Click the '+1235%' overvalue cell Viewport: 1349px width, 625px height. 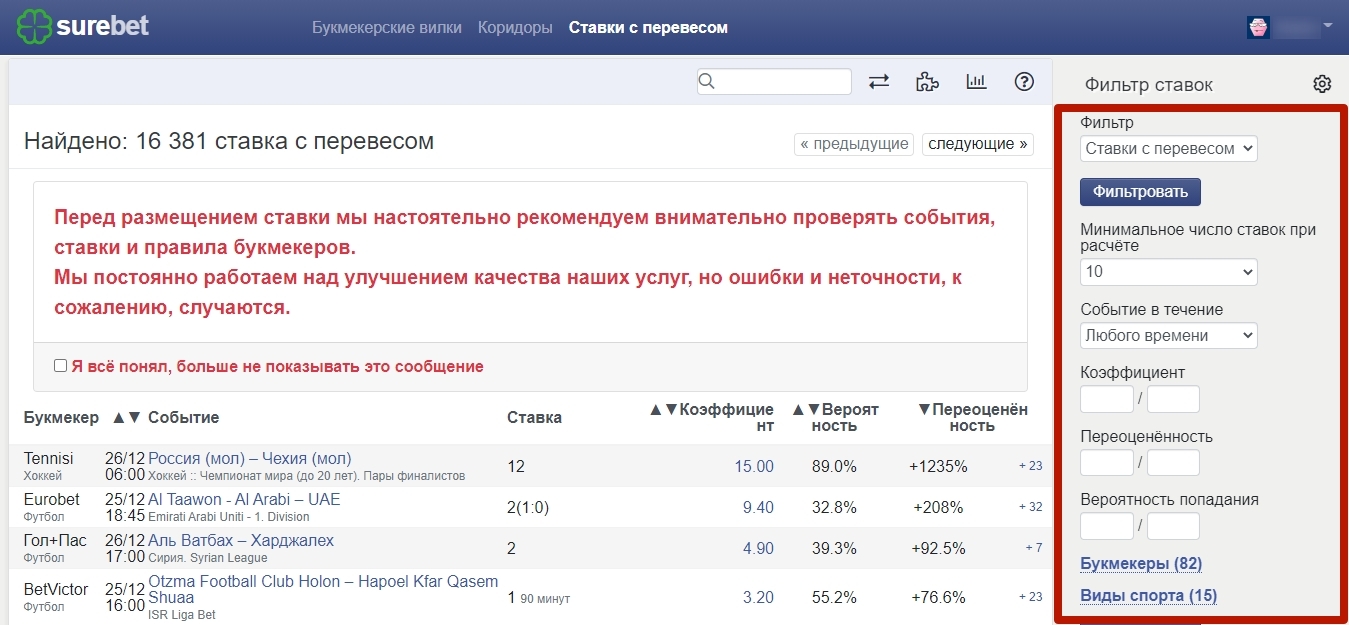point(938,466)
